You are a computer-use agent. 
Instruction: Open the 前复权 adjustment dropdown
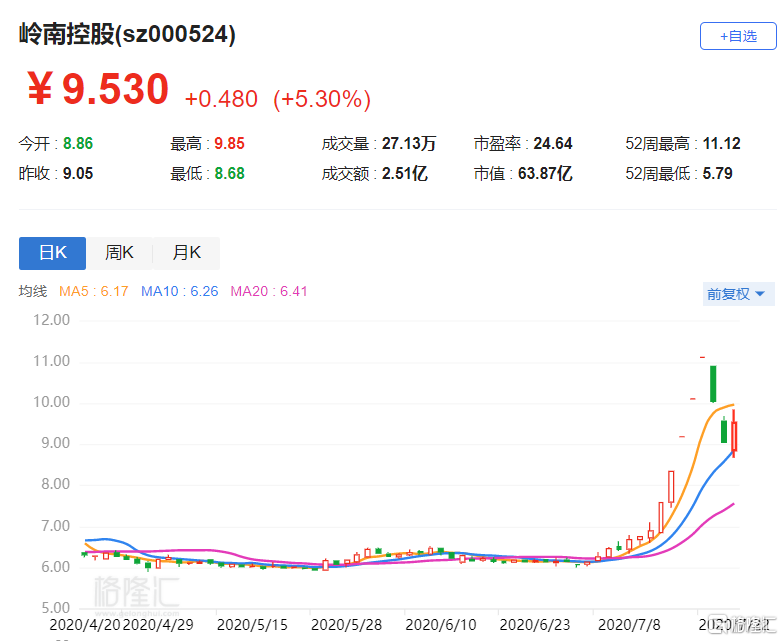tap(738, 294)
